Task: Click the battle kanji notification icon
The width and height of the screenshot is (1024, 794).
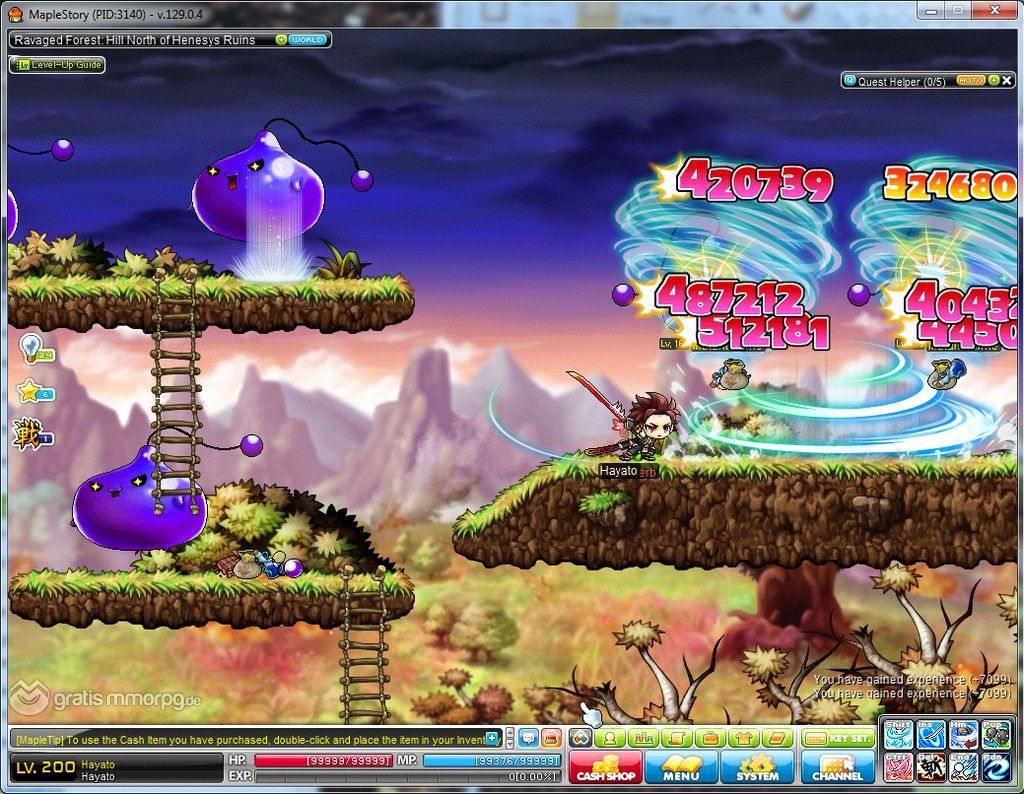Action: [28, 433]
